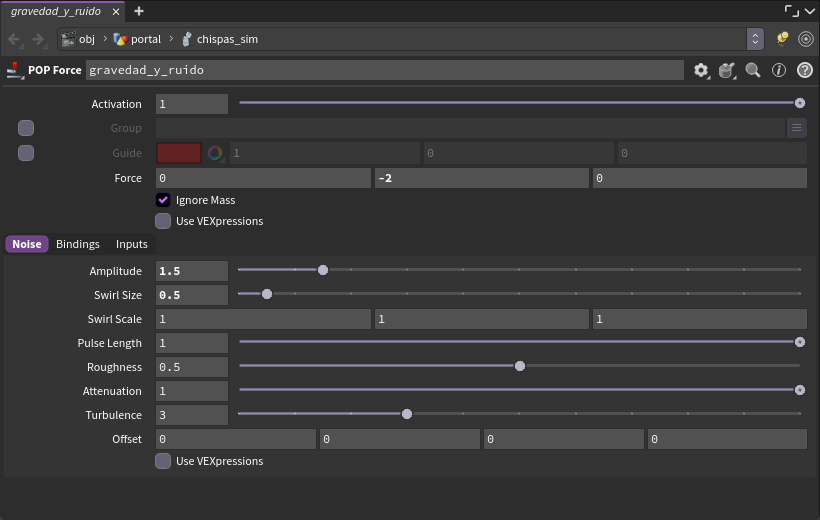820x520 pixels.
Task: Click the target link icon next to the pin
Action: click(x=805, y=39)
